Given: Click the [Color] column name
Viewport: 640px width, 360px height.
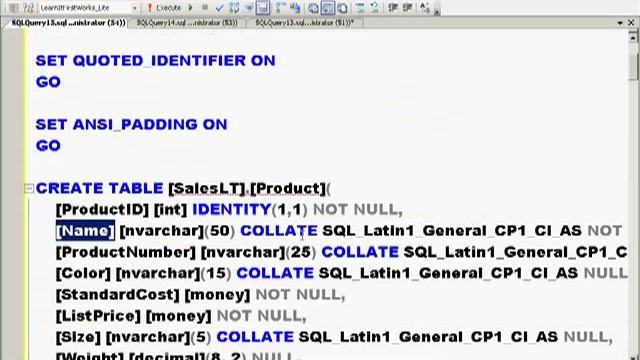Looking at the screenshot, I should pyautogui.click(x=83, y=273).
